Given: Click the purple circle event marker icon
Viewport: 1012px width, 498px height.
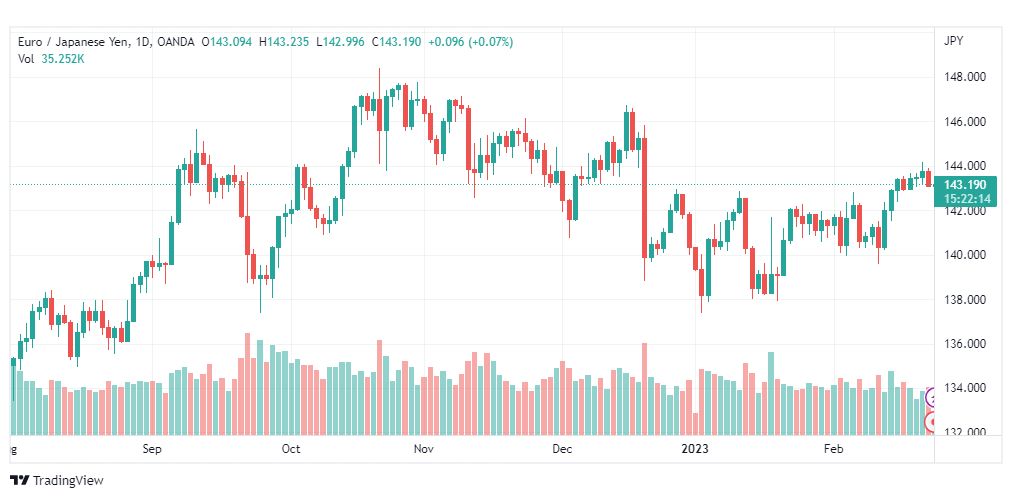Looking at the screenshot, I should coord(931,399).
